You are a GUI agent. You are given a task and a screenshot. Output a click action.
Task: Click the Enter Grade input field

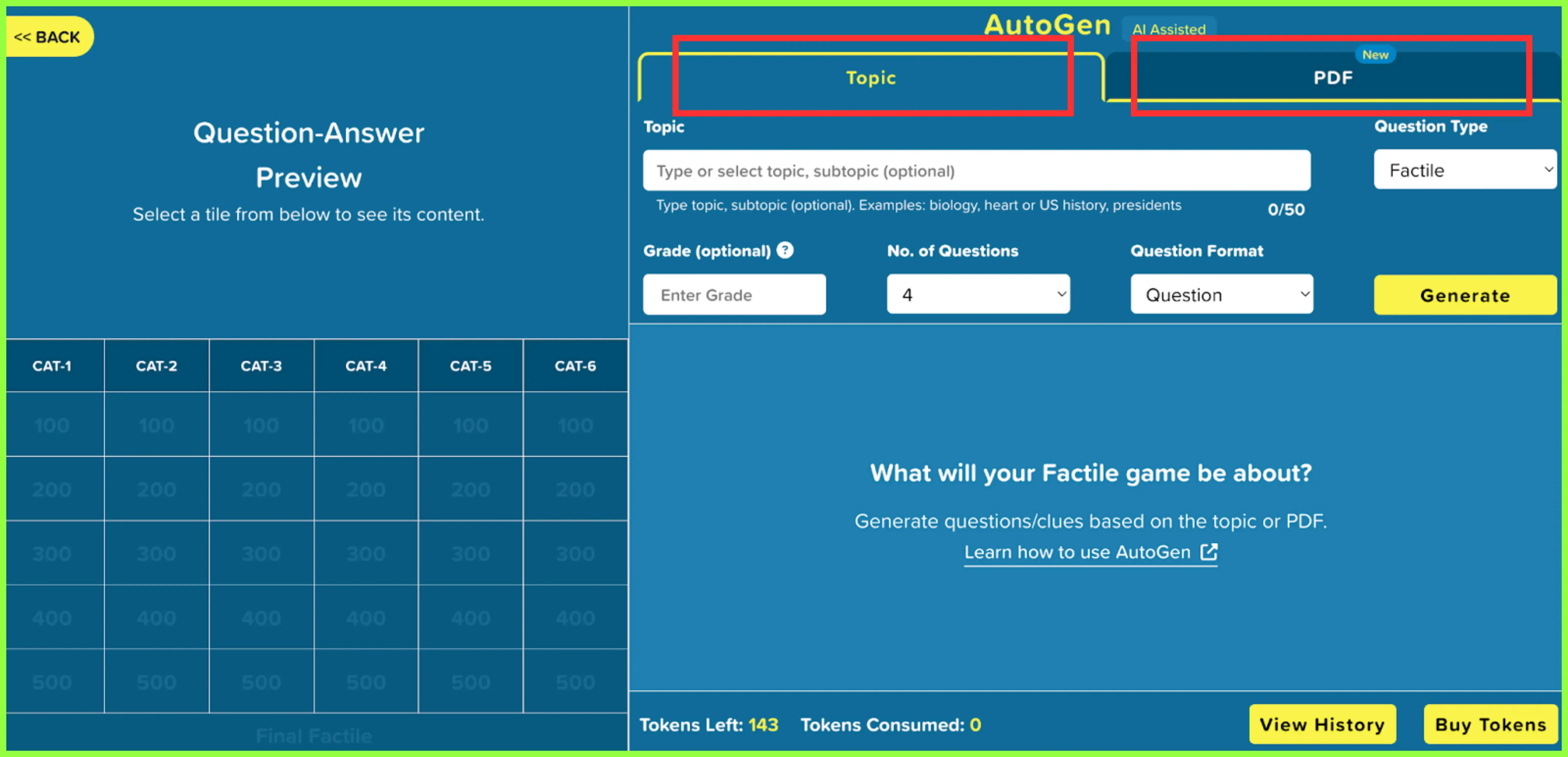[x=734, y=294]
